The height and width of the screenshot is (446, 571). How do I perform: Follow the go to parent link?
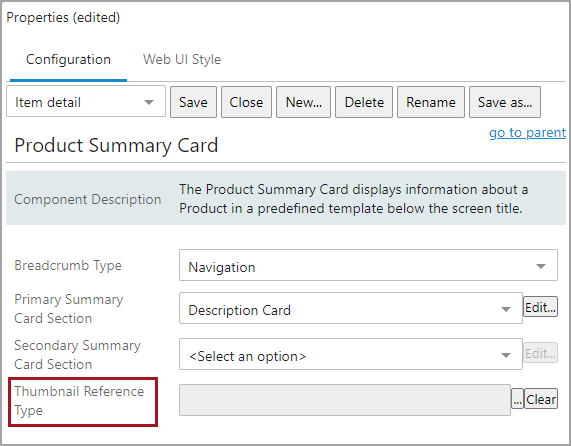coord(527,133)
